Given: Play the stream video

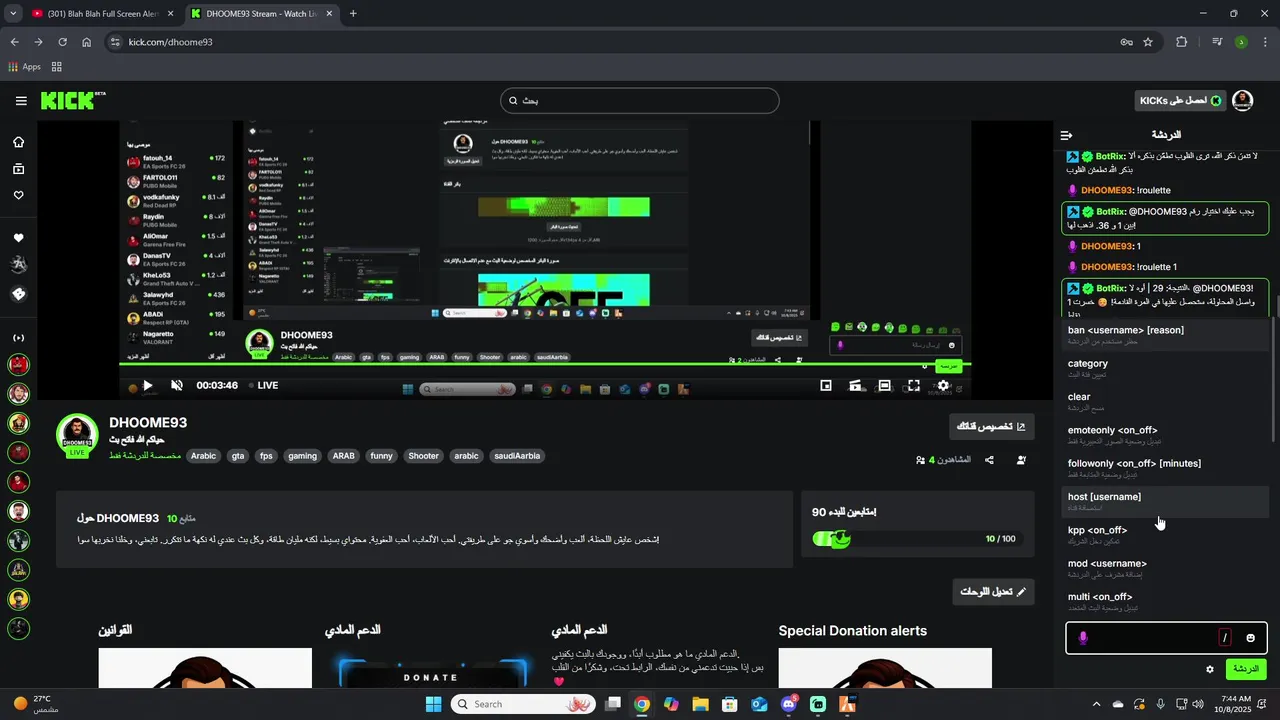Looking at the screenshot, I should coord(148,385).
